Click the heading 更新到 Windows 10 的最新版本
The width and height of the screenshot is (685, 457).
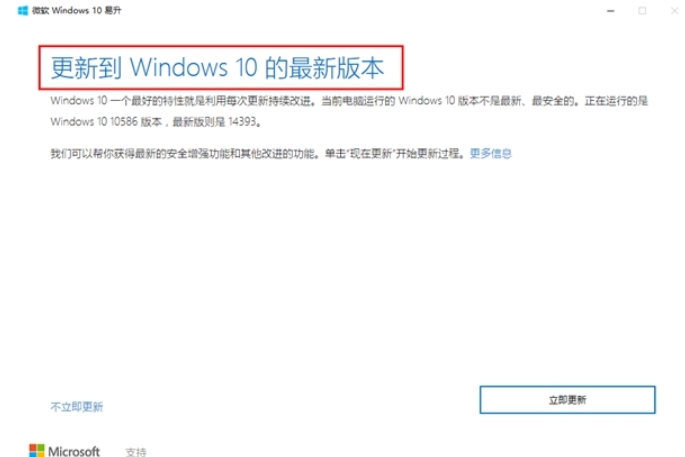coord(217,68)
